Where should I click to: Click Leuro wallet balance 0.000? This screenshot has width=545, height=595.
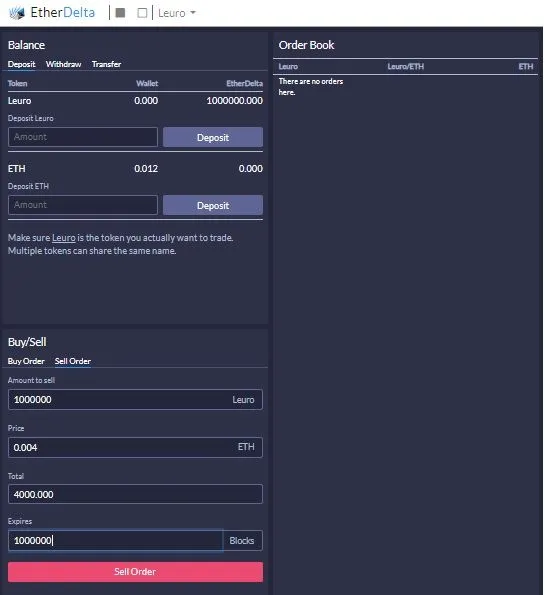(x=146, y=101)
